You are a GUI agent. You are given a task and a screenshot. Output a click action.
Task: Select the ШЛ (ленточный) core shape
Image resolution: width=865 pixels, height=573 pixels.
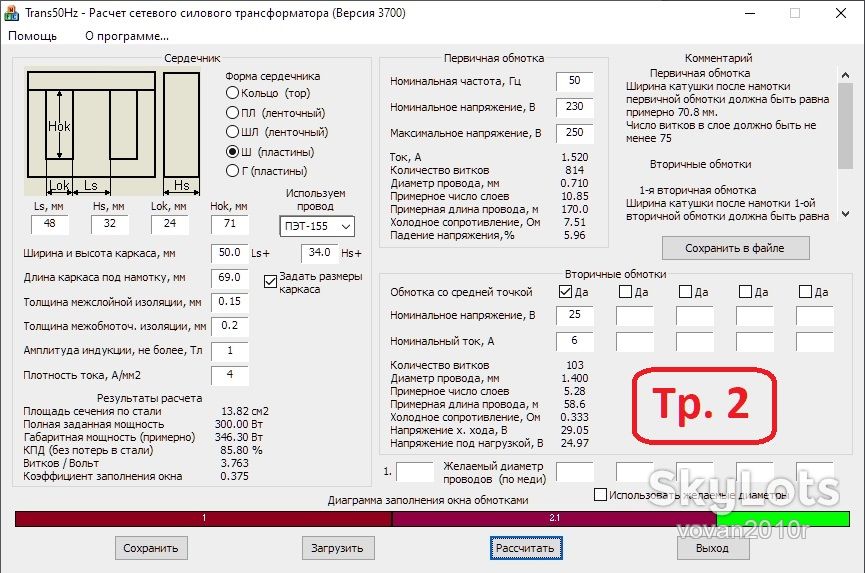232,132
